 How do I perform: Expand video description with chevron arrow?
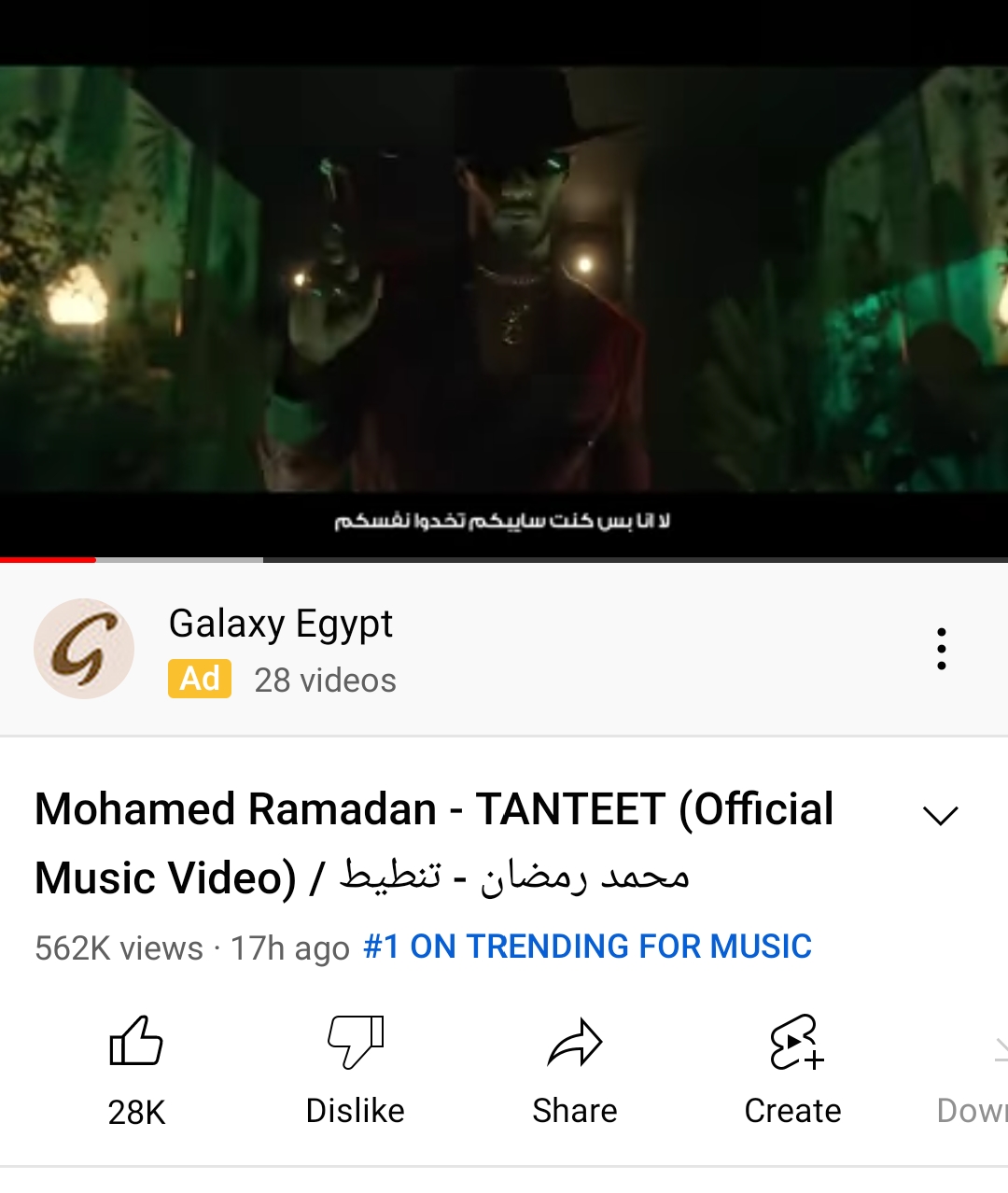click(940, 815)
